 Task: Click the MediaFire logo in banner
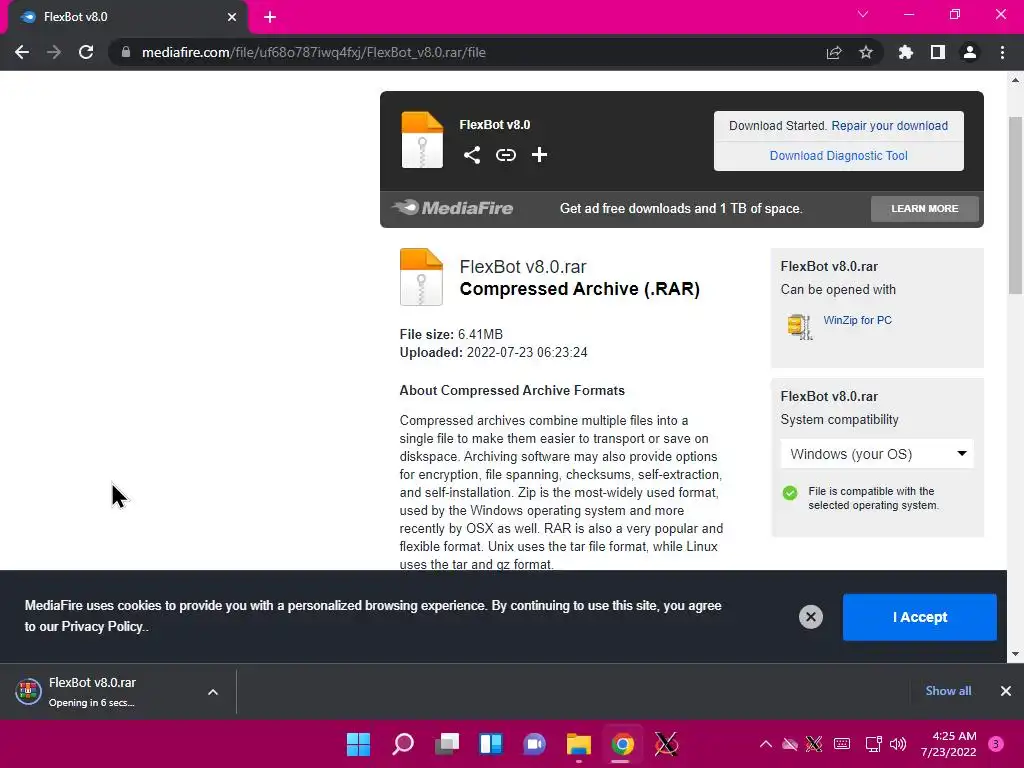pyautogui.click(x=453, y=208)
